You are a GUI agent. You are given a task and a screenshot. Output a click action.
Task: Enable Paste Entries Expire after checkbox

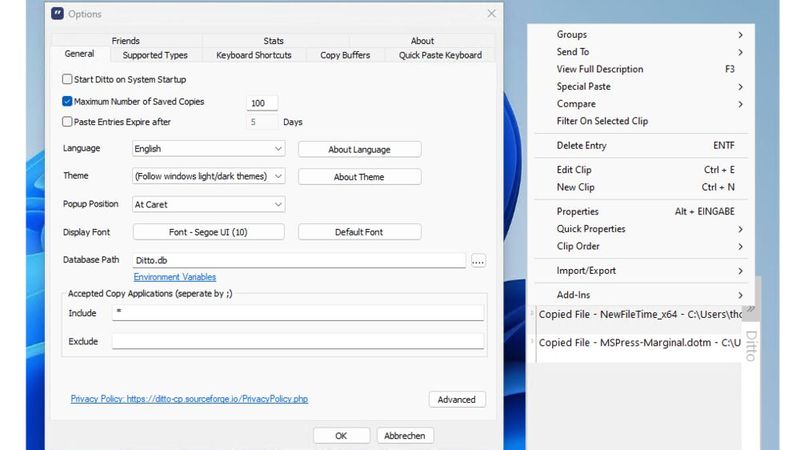[67, 122]
